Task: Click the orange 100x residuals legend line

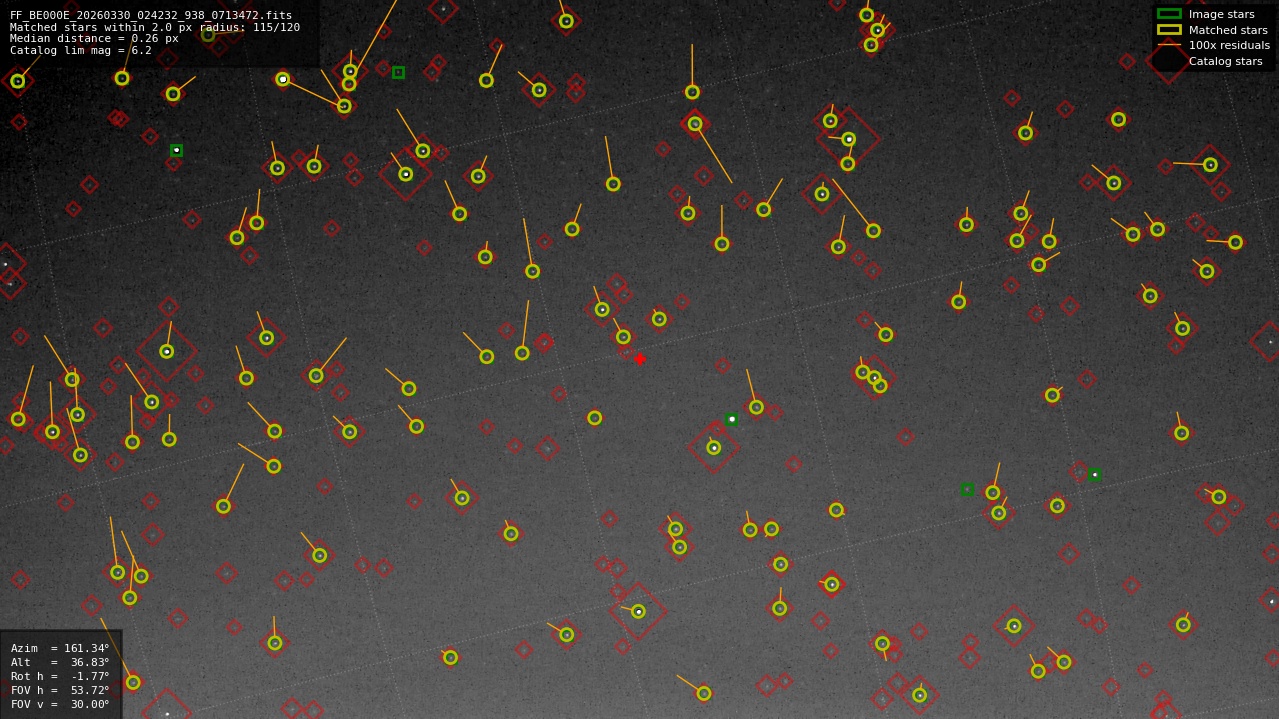Action: tap(1169, 45)
